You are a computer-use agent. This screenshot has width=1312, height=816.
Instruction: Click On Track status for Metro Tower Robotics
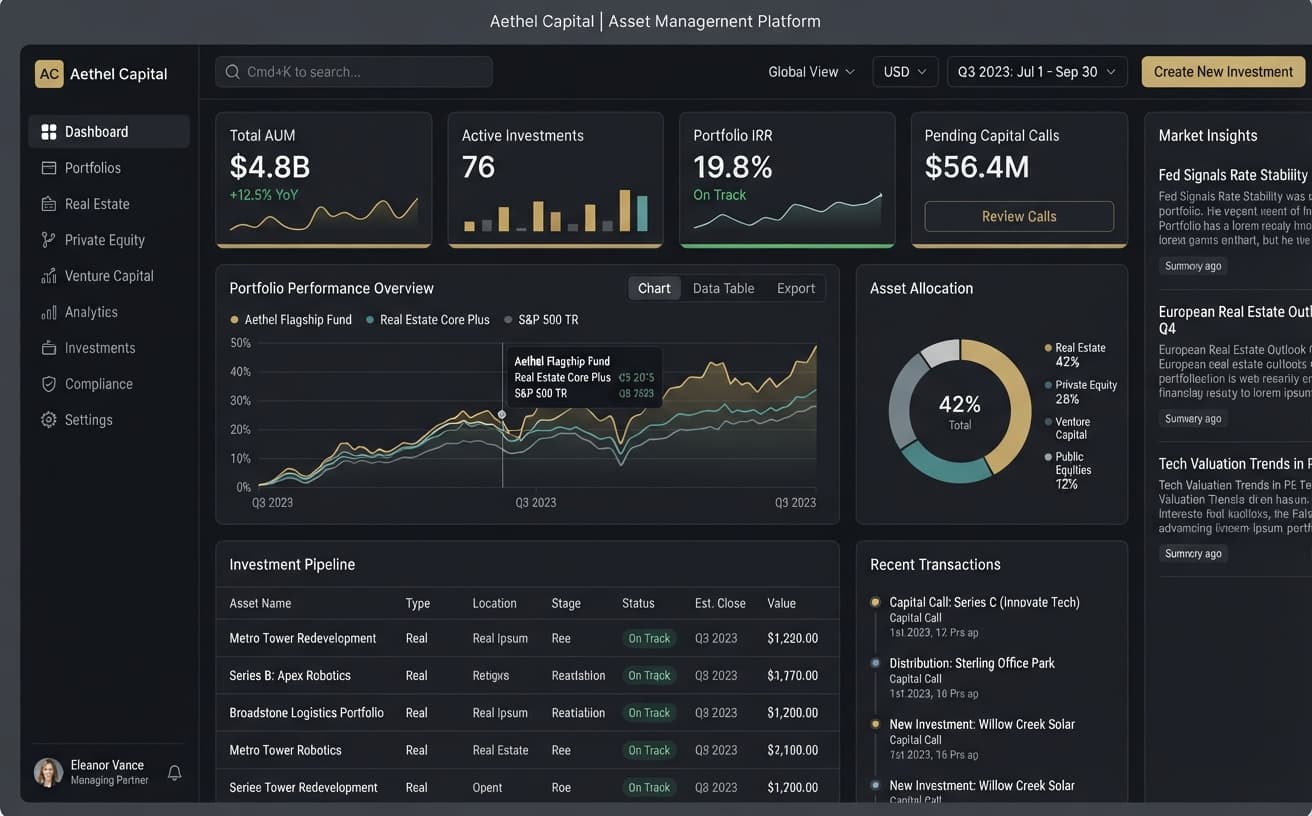(649, 750)
